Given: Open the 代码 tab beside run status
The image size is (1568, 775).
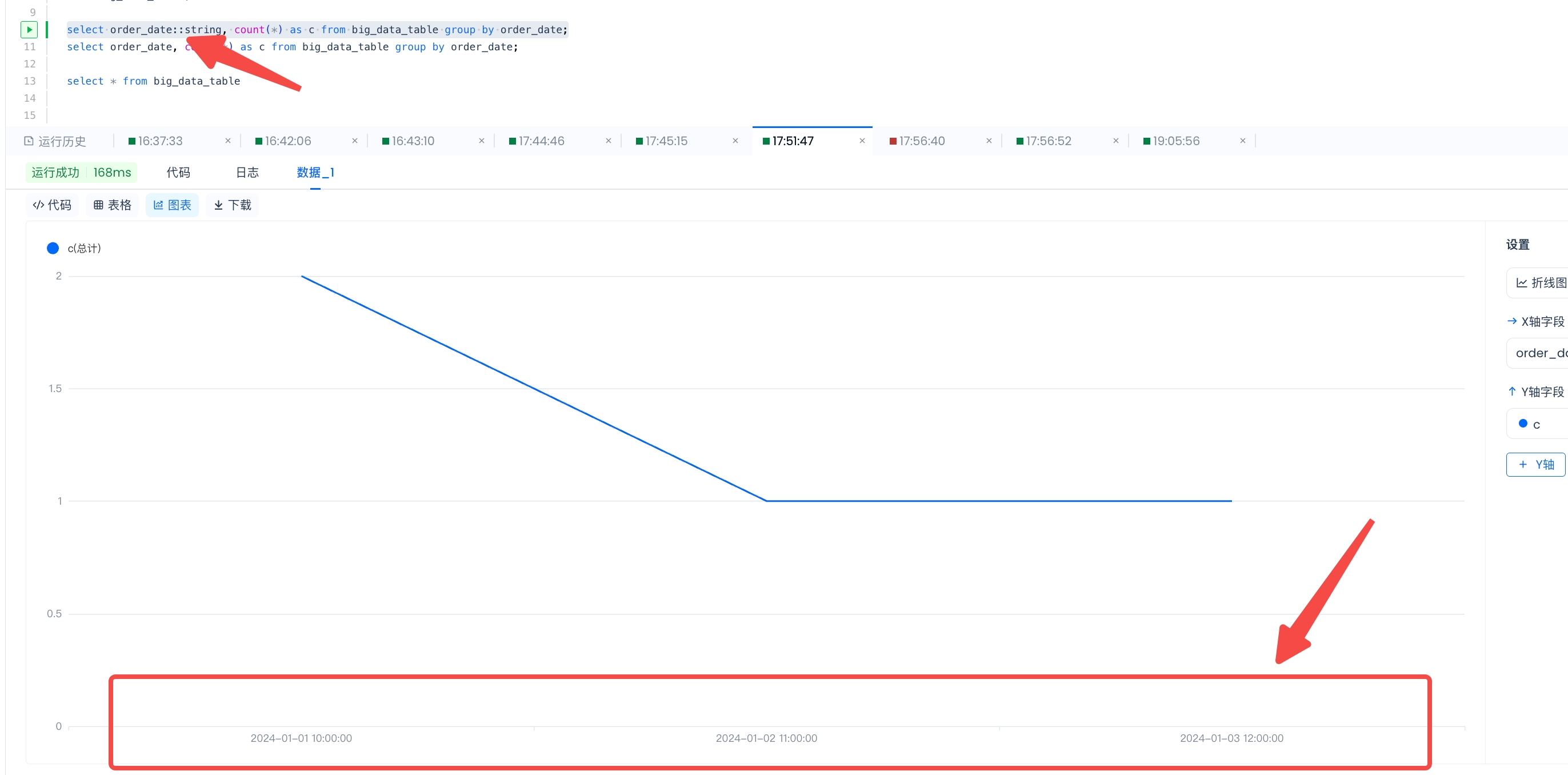Looking at the screenshot, I should tap(178, 172).
